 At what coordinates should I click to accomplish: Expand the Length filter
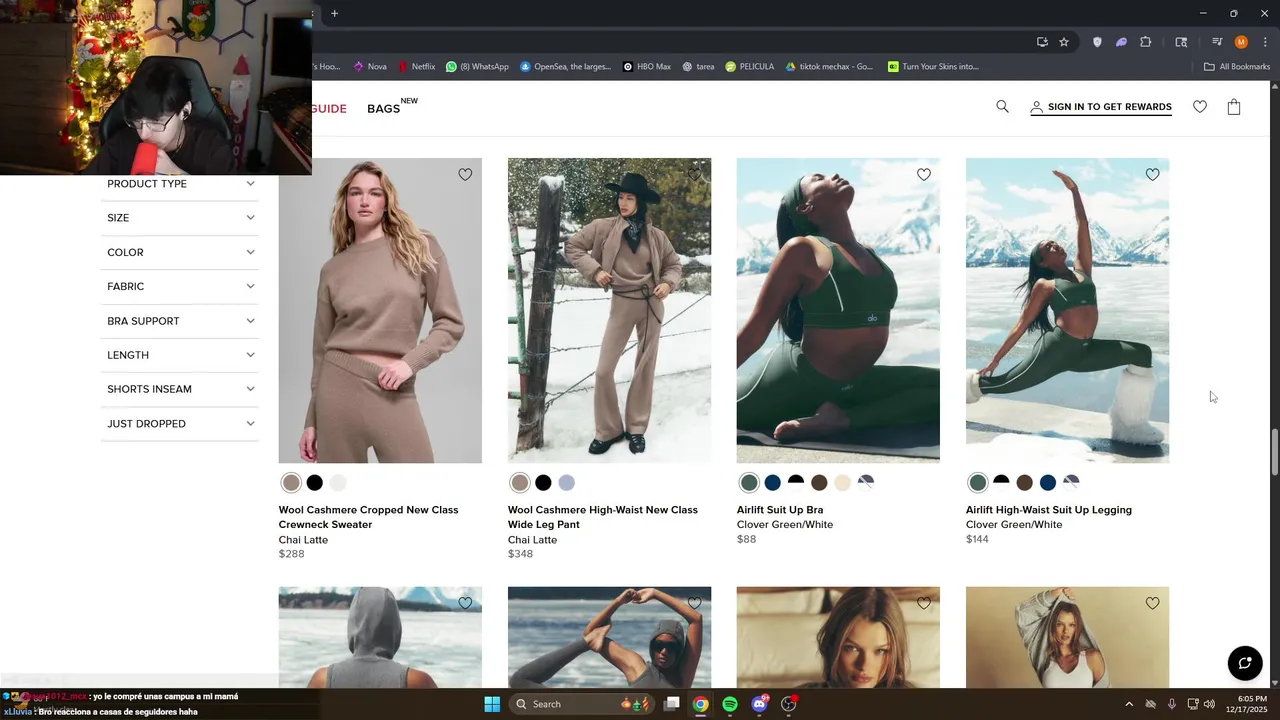180,355
